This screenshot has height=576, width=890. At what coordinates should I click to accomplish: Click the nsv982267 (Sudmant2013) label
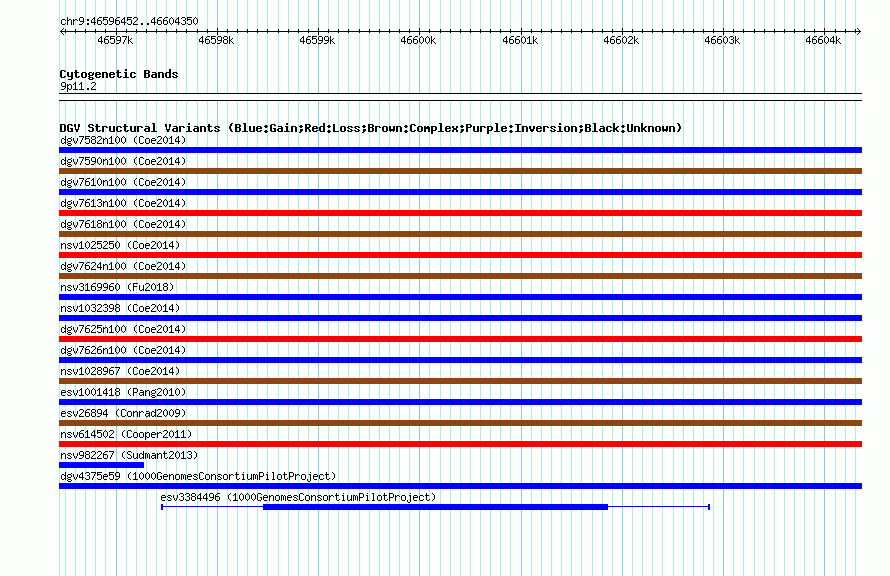pos(129,455)
